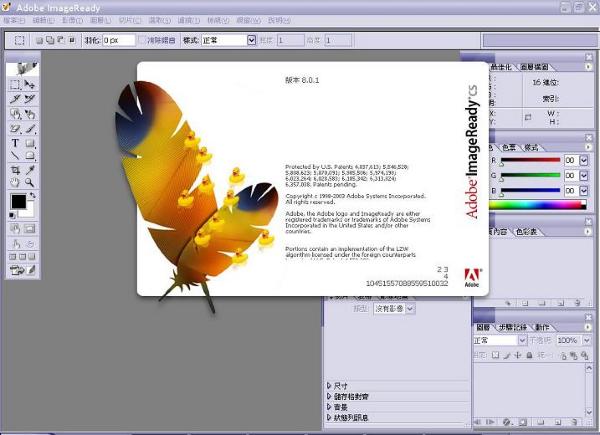Viewport: 600px width, 435px height.
Task: Open the G channel value dropdown
Action: 584,175
